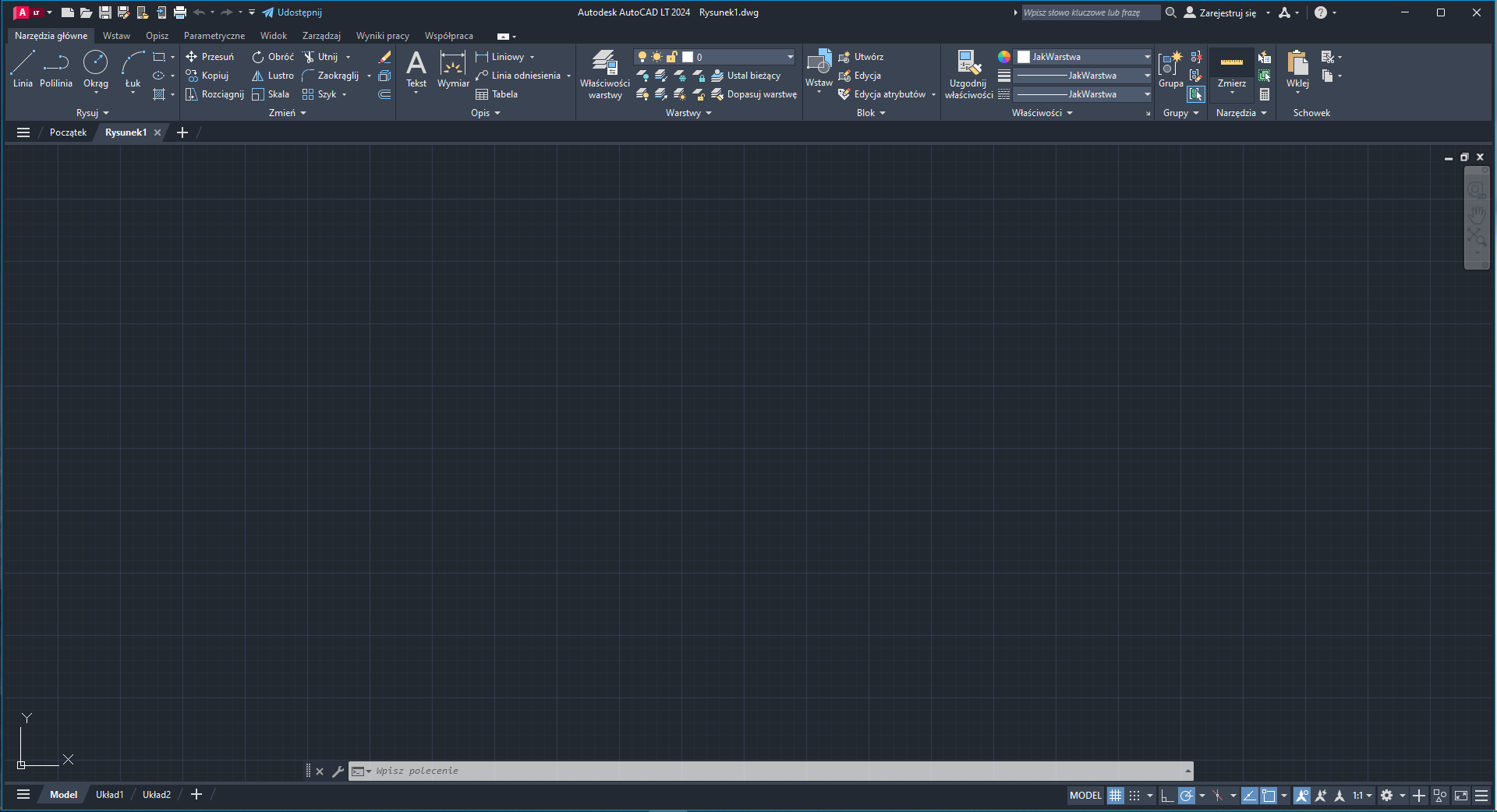Click the Obróć (rotate) tool
The image size is (1497, 812).
[273, 57]
